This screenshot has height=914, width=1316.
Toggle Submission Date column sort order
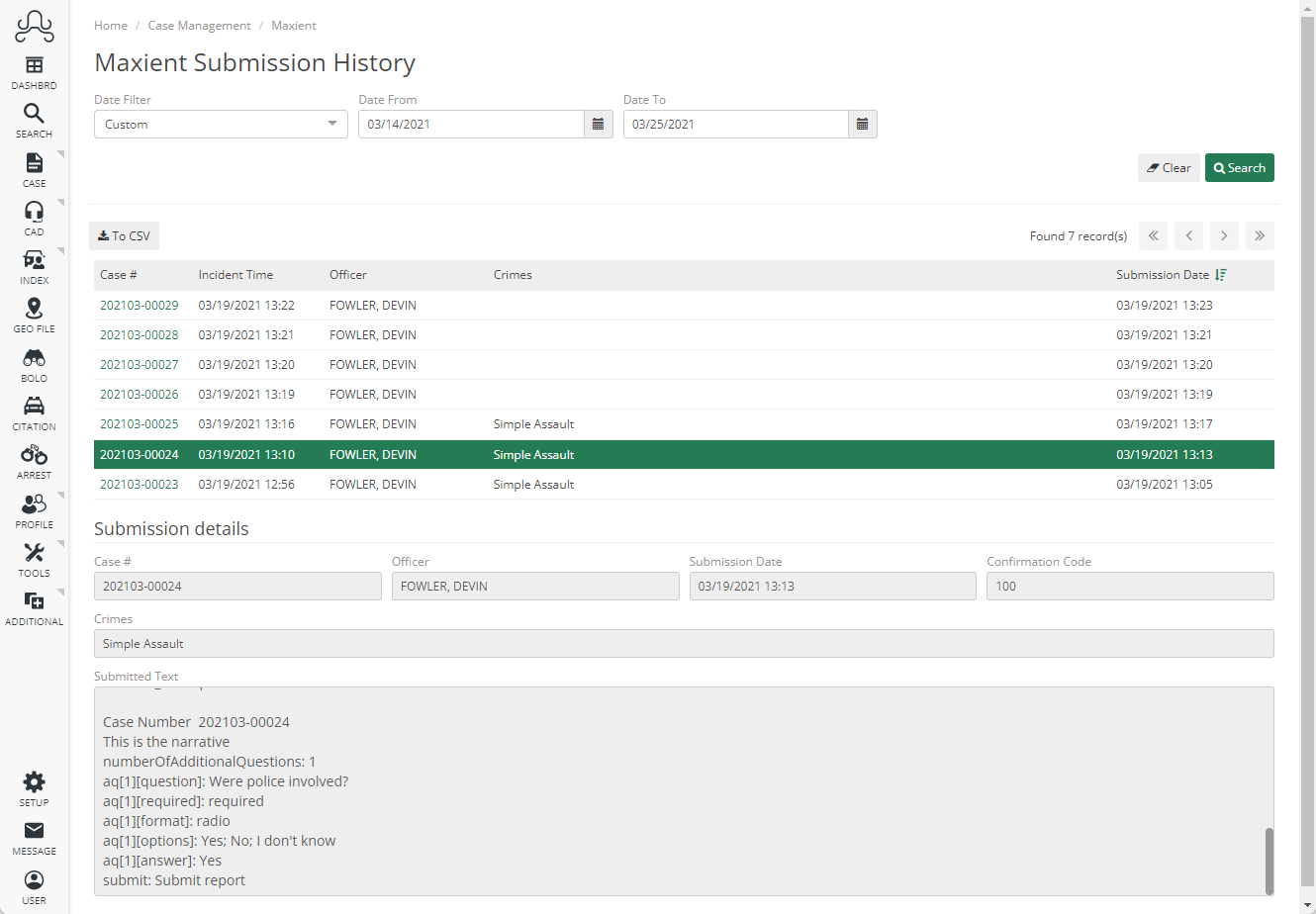[1221, 274]
